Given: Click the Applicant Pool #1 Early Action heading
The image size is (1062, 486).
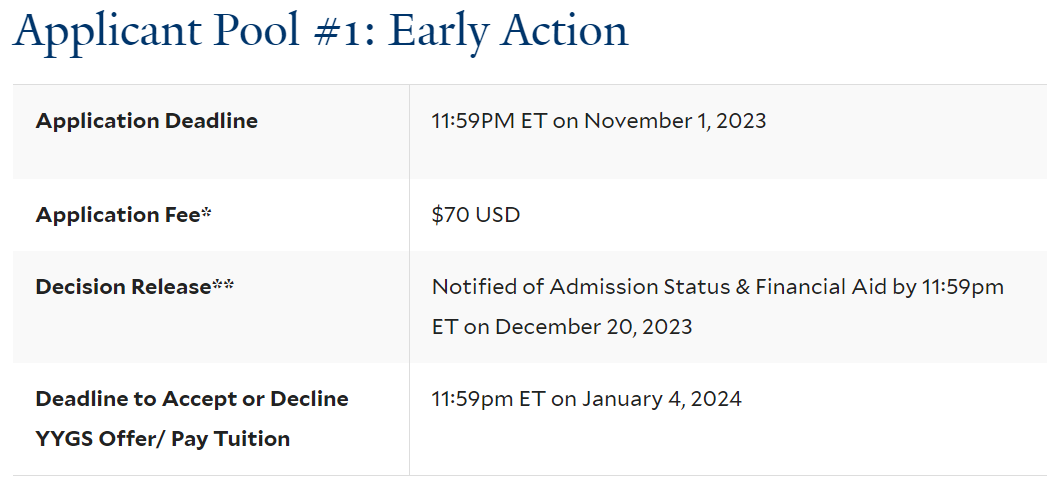Looking at the screenshot, I should coord(320,32).
